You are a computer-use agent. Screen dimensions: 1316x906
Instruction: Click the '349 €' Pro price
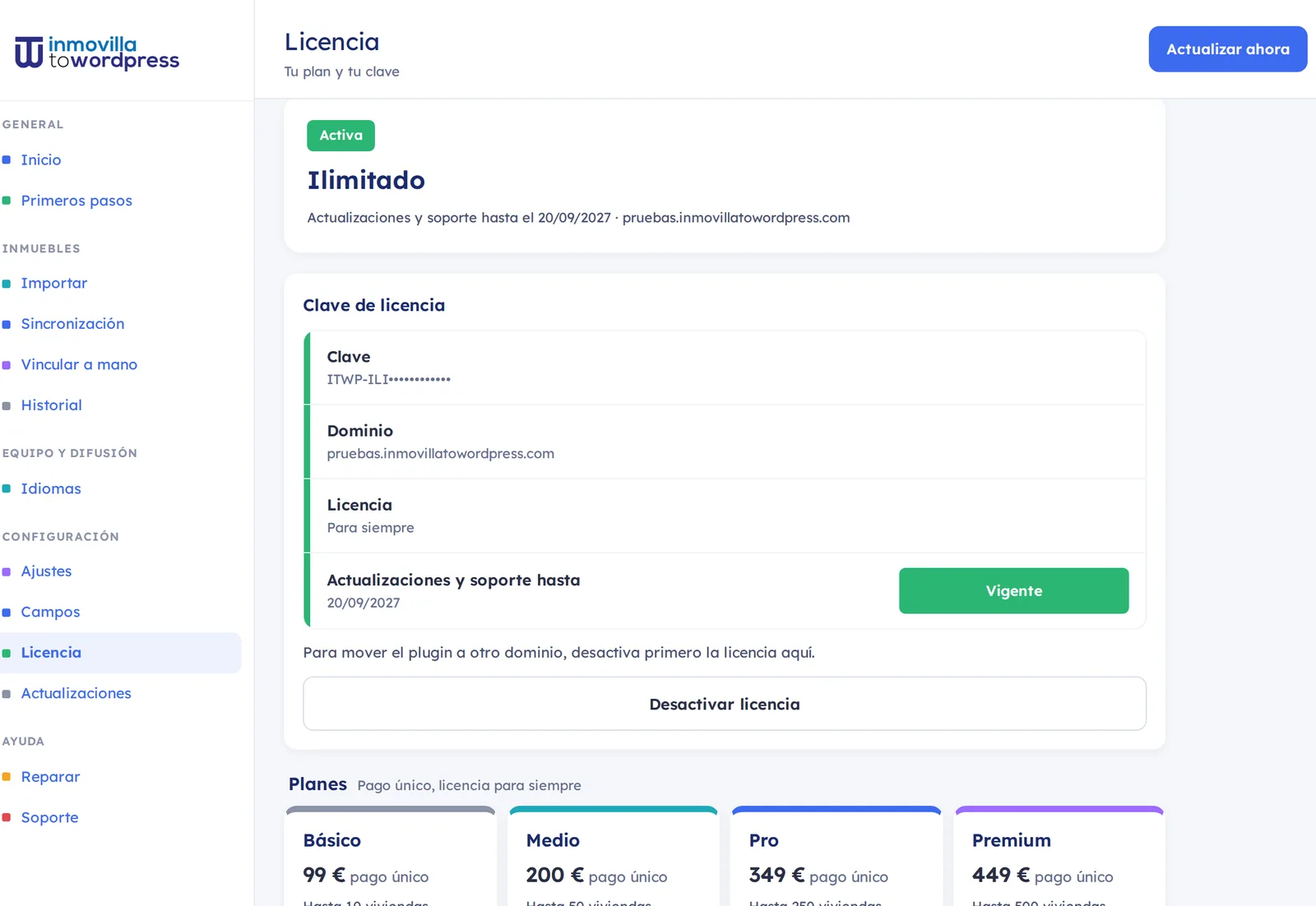[777, 875]
